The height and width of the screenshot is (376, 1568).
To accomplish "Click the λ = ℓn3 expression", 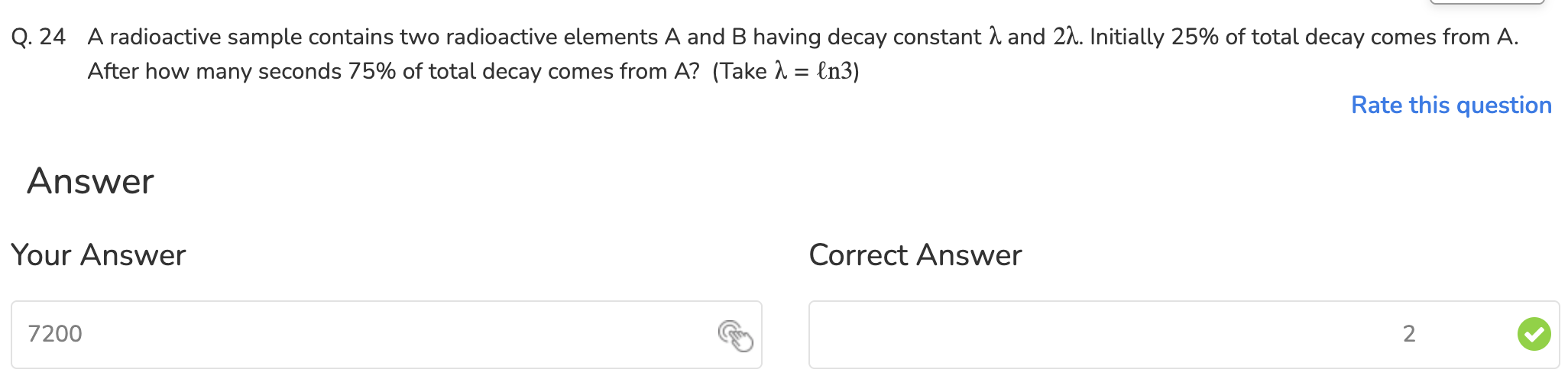I will [813, 71].
